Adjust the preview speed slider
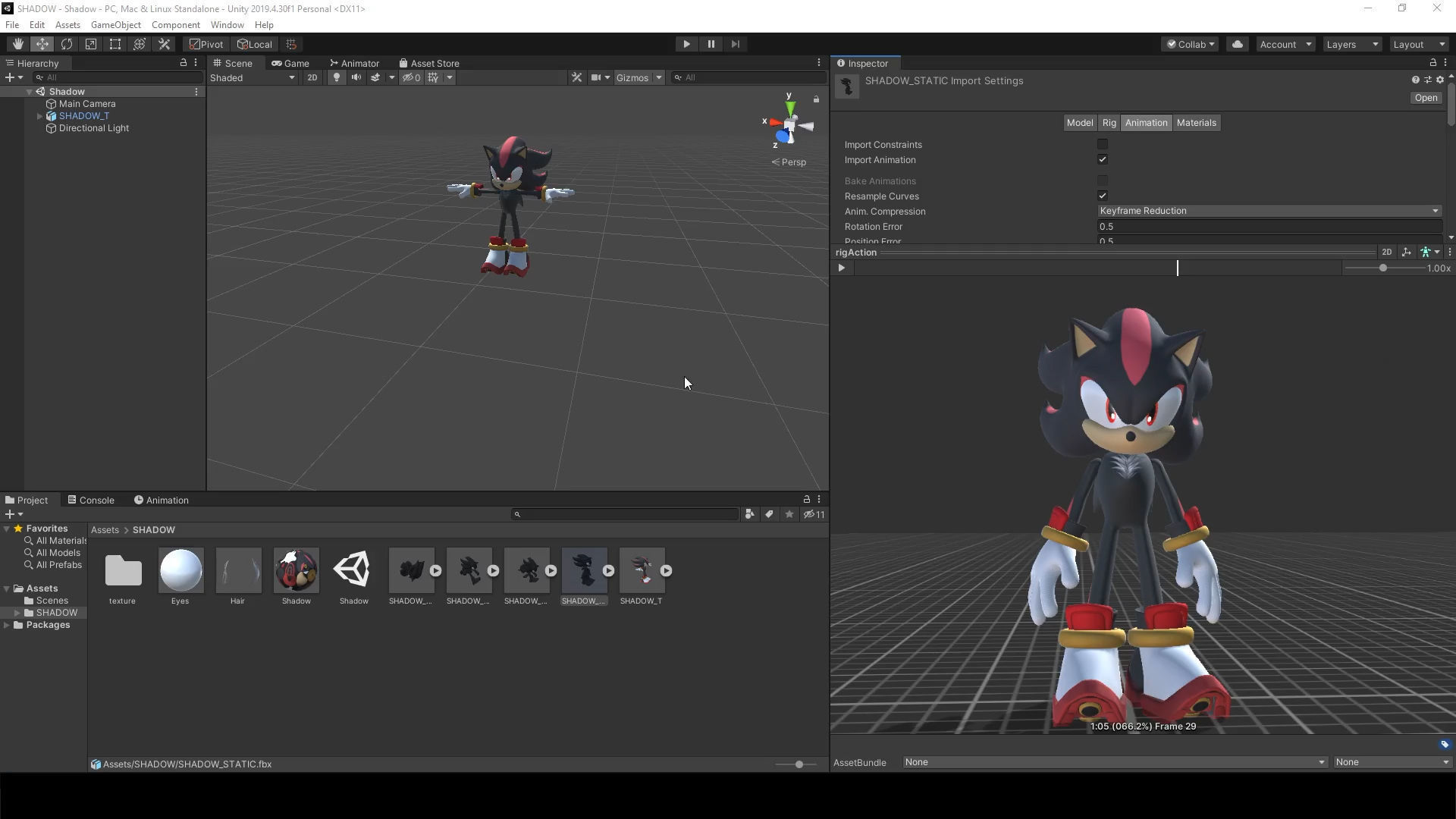Screen dimensions: 1456x819 point(1382,268)
